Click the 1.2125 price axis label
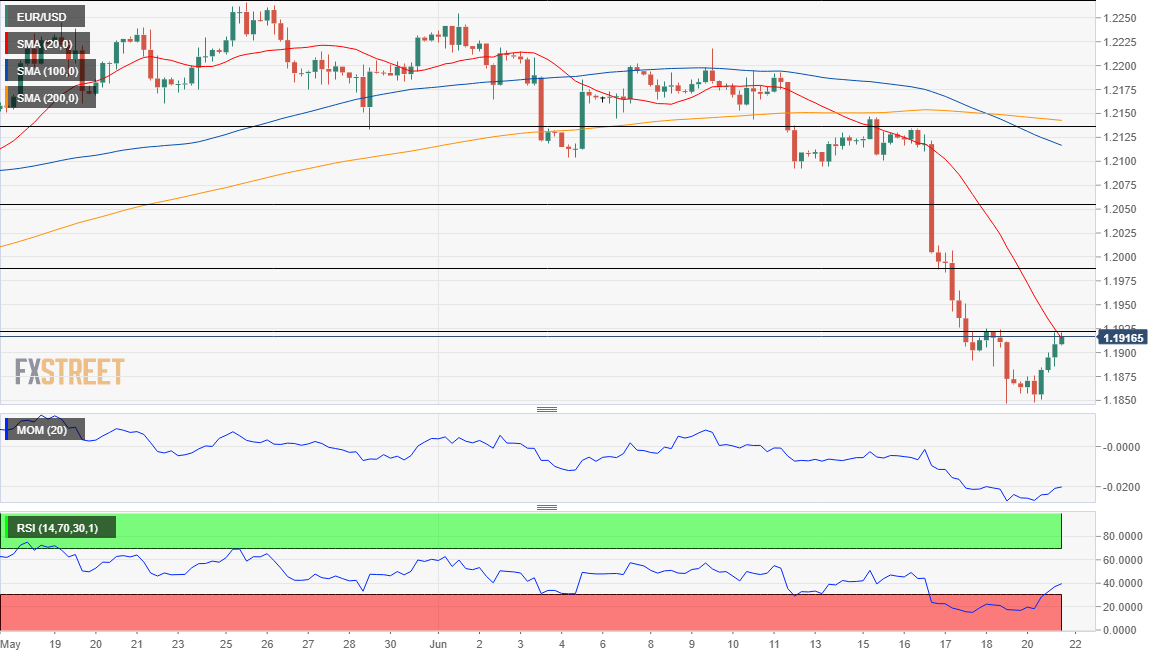 click(1119, 137)
